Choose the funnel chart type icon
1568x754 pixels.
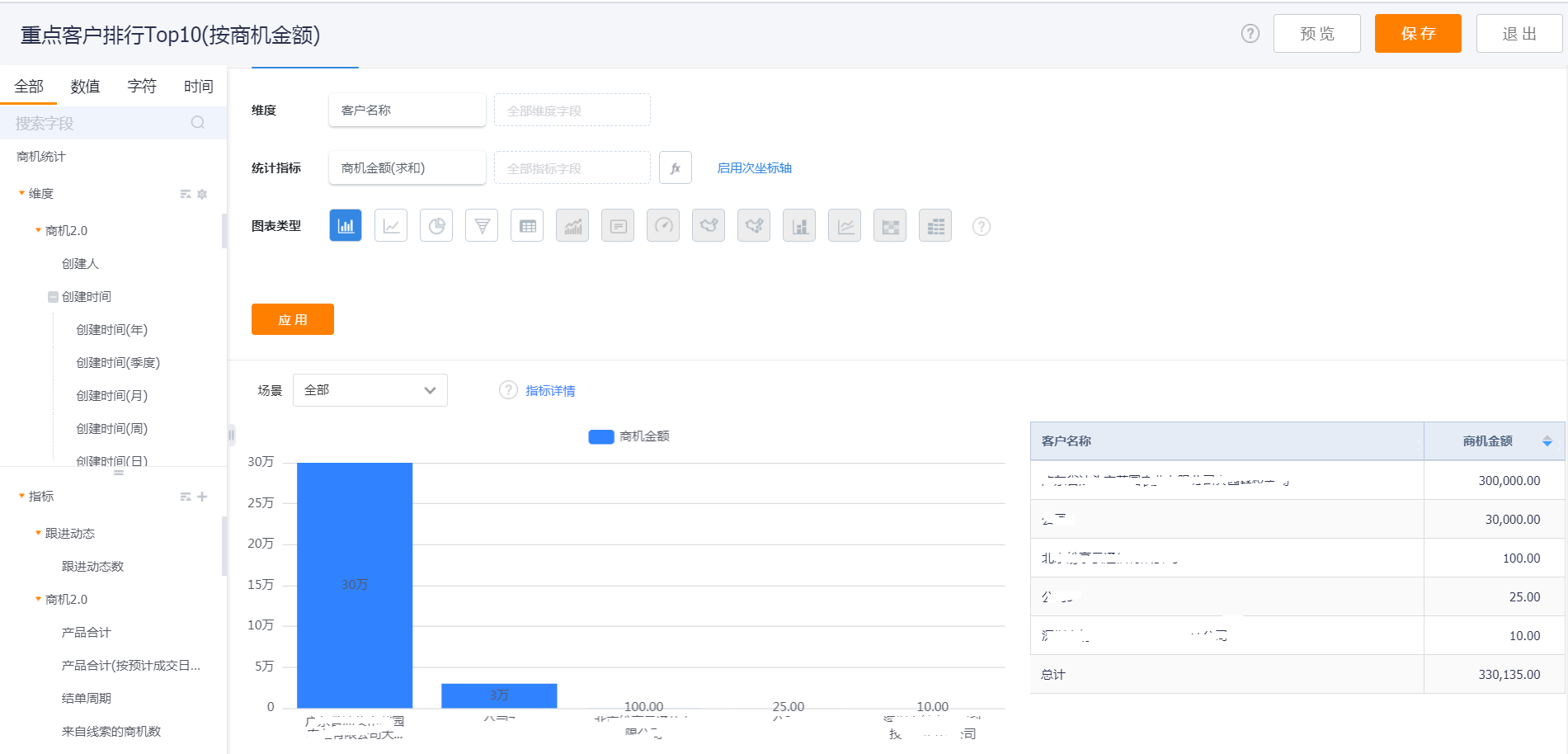pos(482,226)
